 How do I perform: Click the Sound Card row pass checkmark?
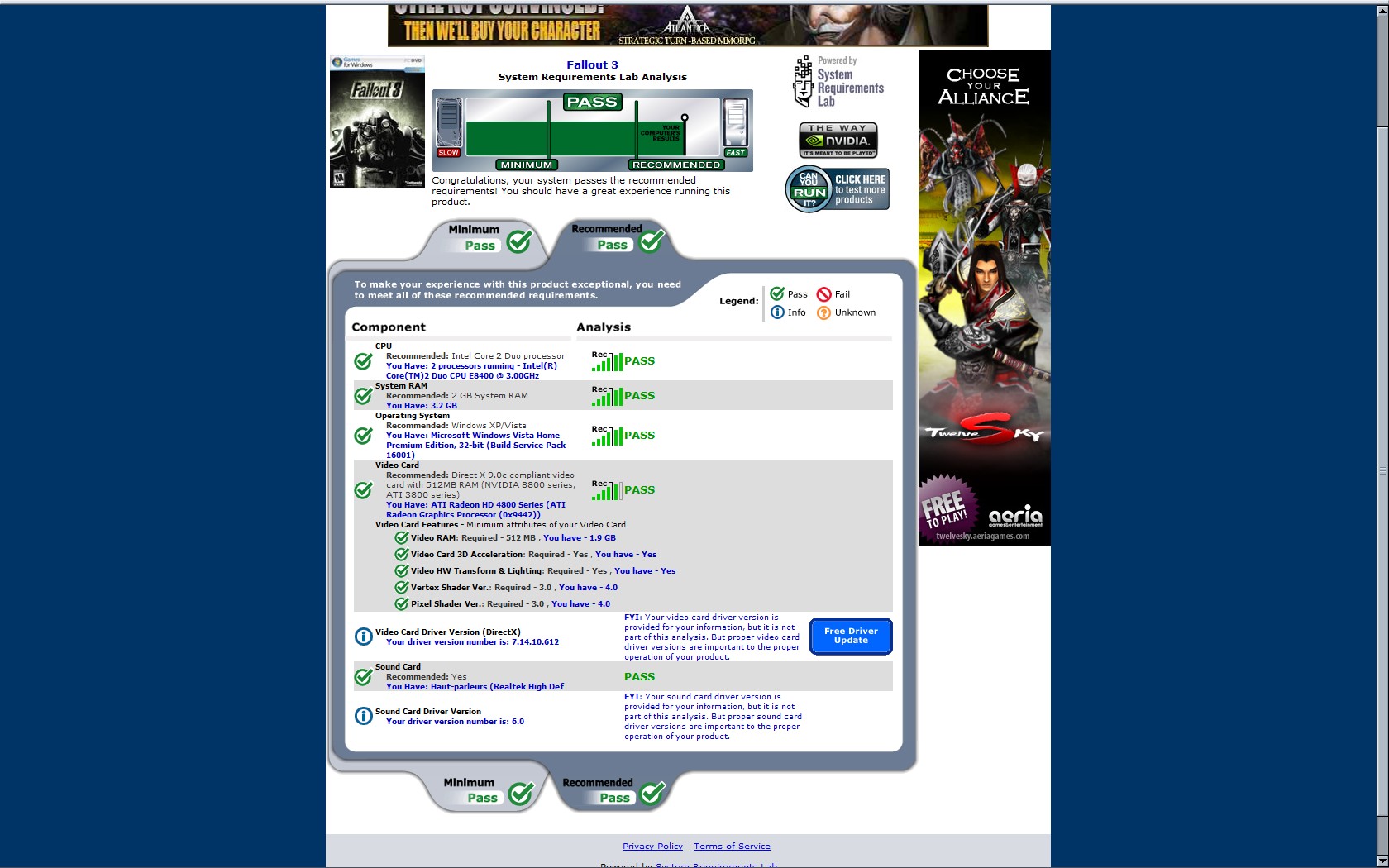[x=363, y=677]
